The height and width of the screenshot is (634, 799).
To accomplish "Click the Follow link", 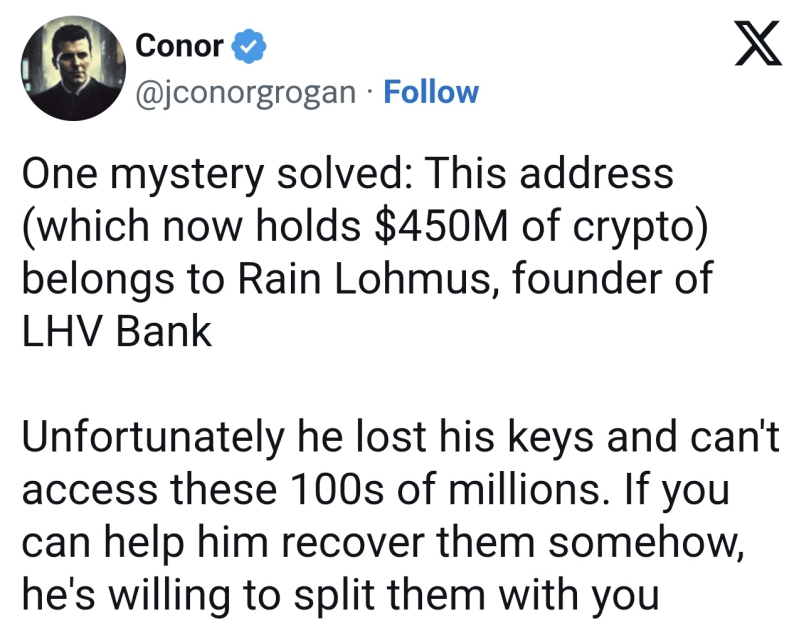I will (431, 92).
